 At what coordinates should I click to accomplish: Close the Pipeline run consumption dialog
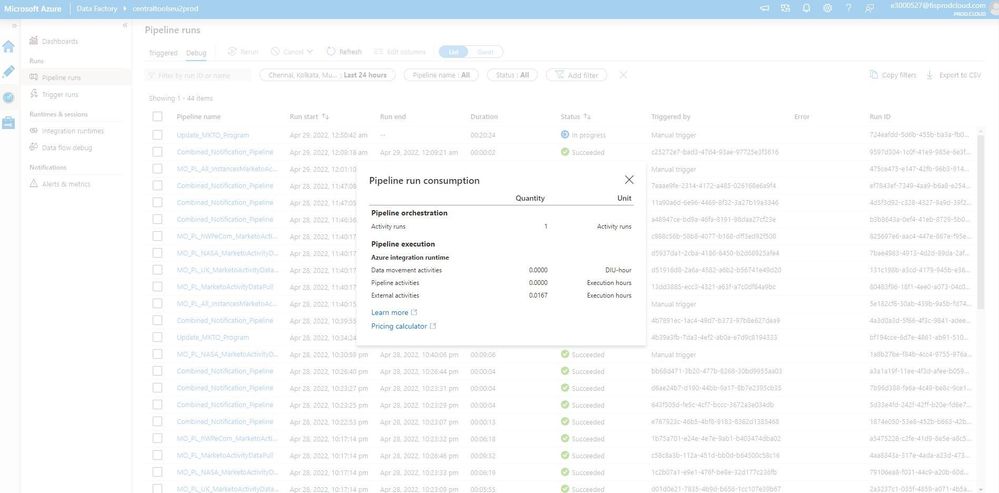pos(629,180)
